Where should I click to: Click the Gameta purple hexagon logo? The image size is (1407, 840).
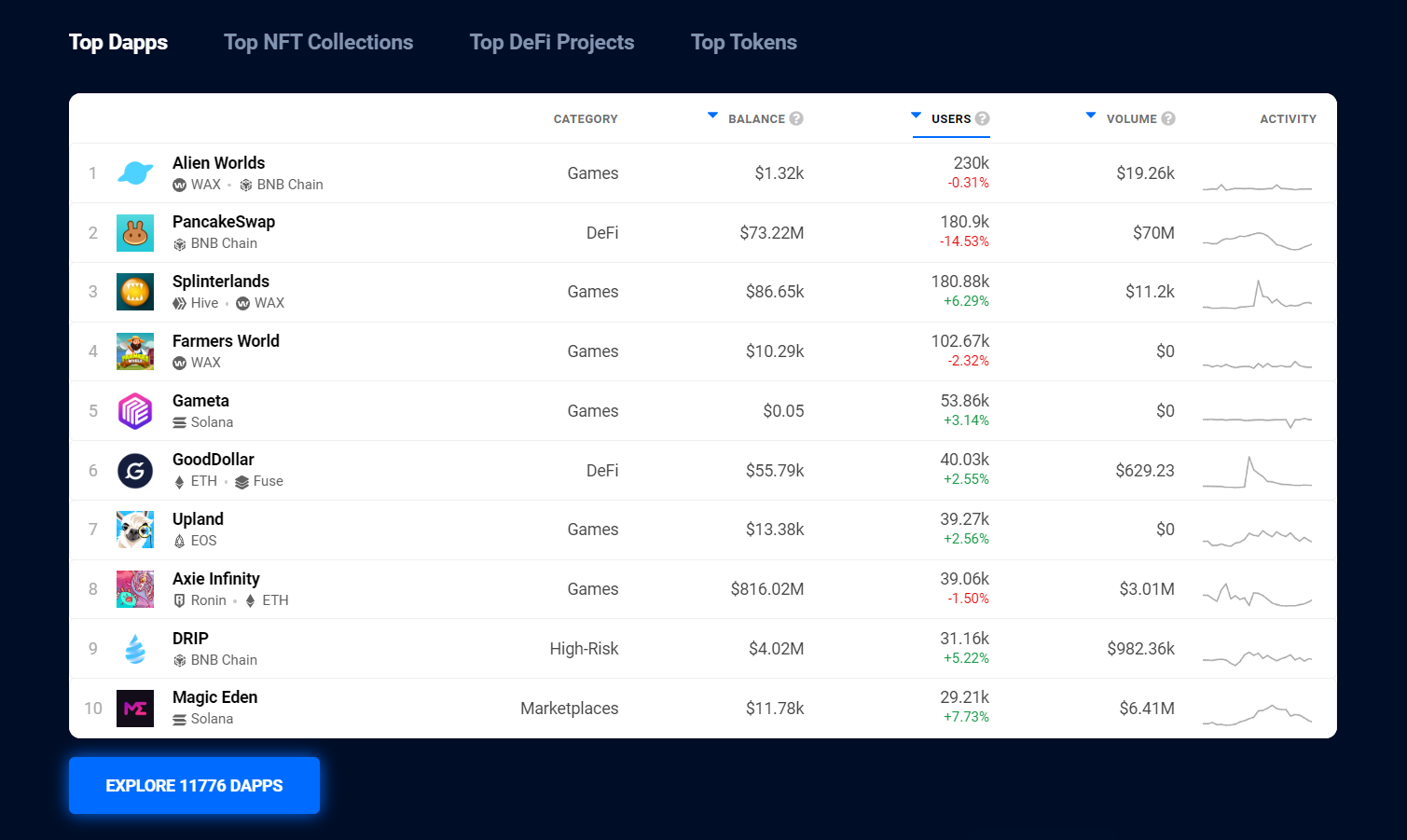coord(135,411)
